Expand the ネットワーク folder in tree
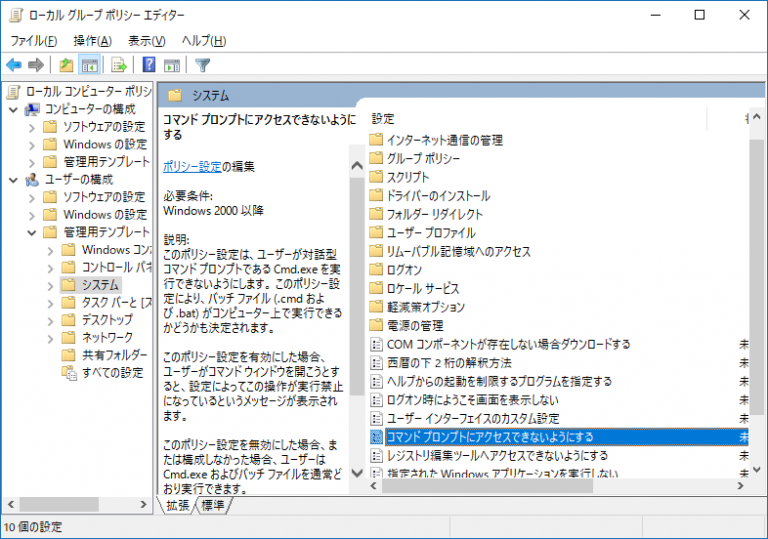 click(49, 338)
